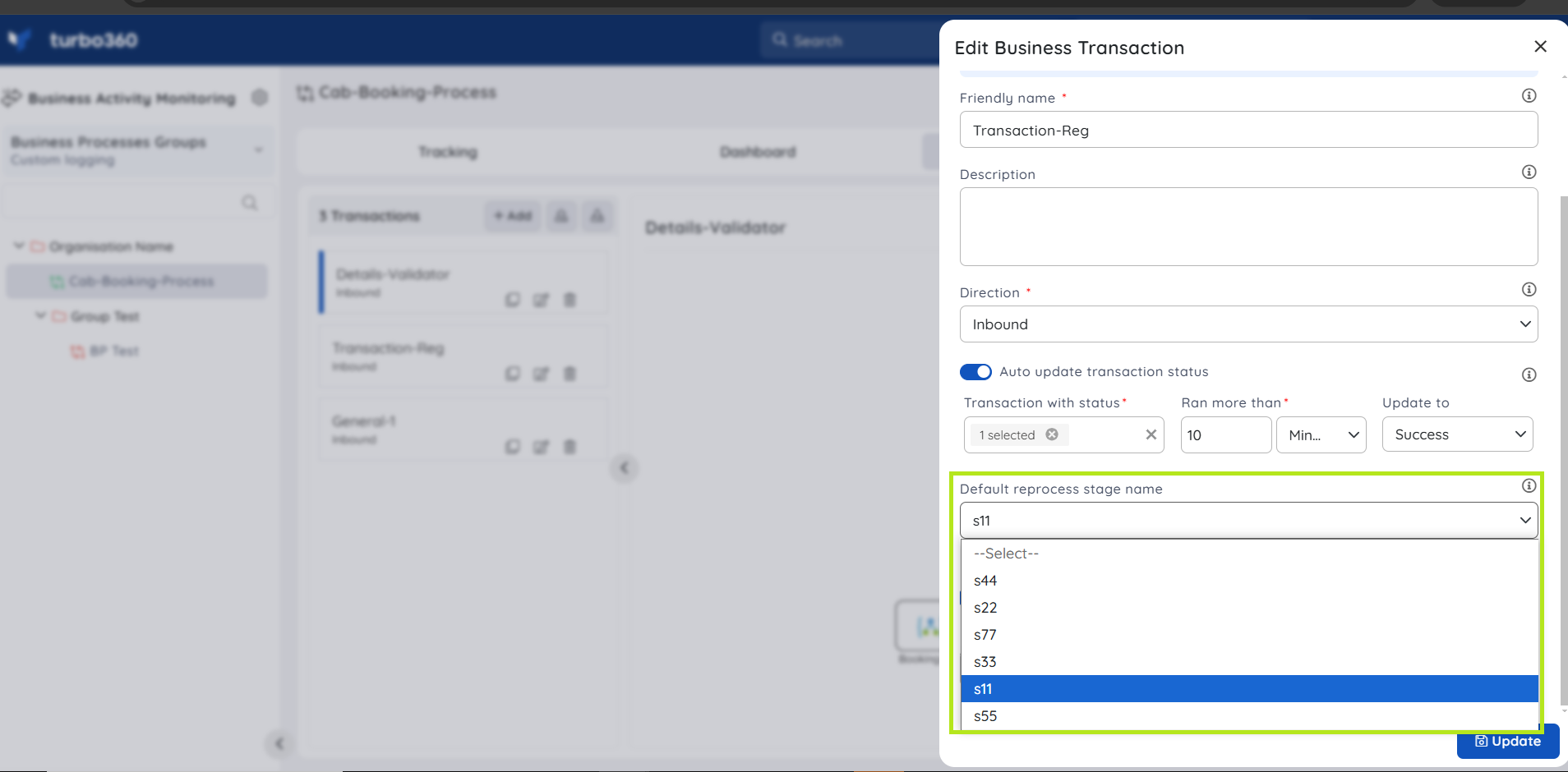Viewport: 1568px width, 772px height.
Task: Collapse the transactions list panel arrow
Action: 624,468
